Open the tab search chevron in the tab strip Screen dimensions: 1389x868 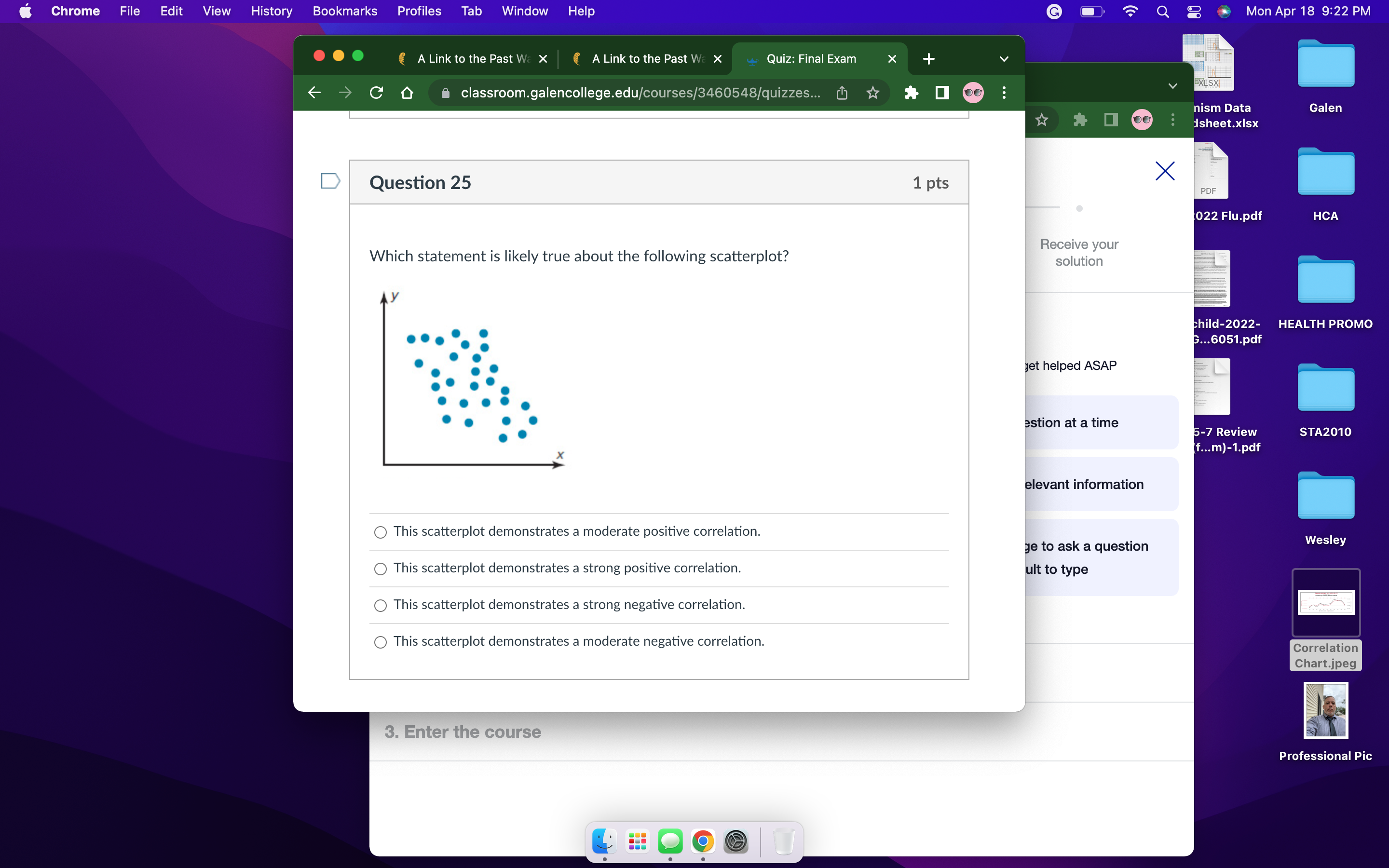pos(1003,58)
